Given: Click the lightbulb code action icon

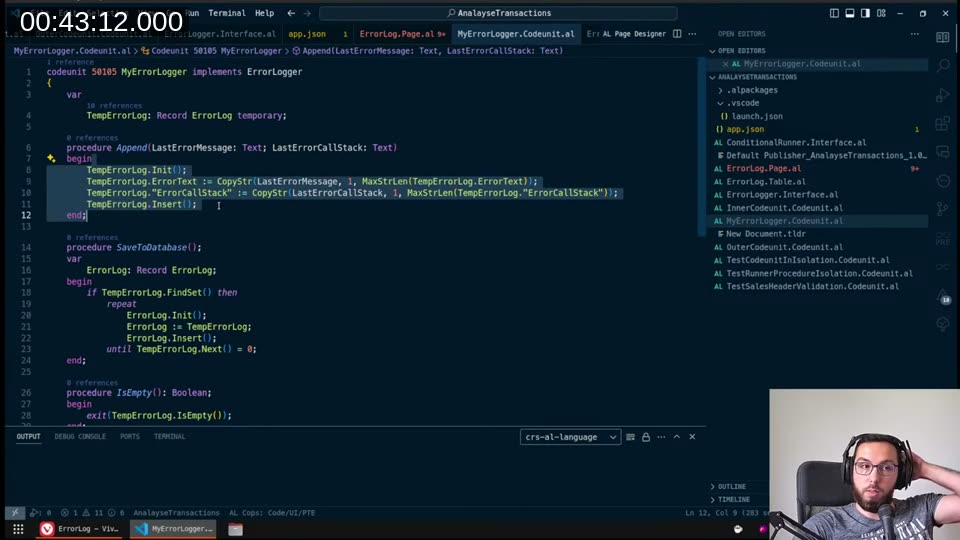Looking at the screenshot, I should coord(51,159).
